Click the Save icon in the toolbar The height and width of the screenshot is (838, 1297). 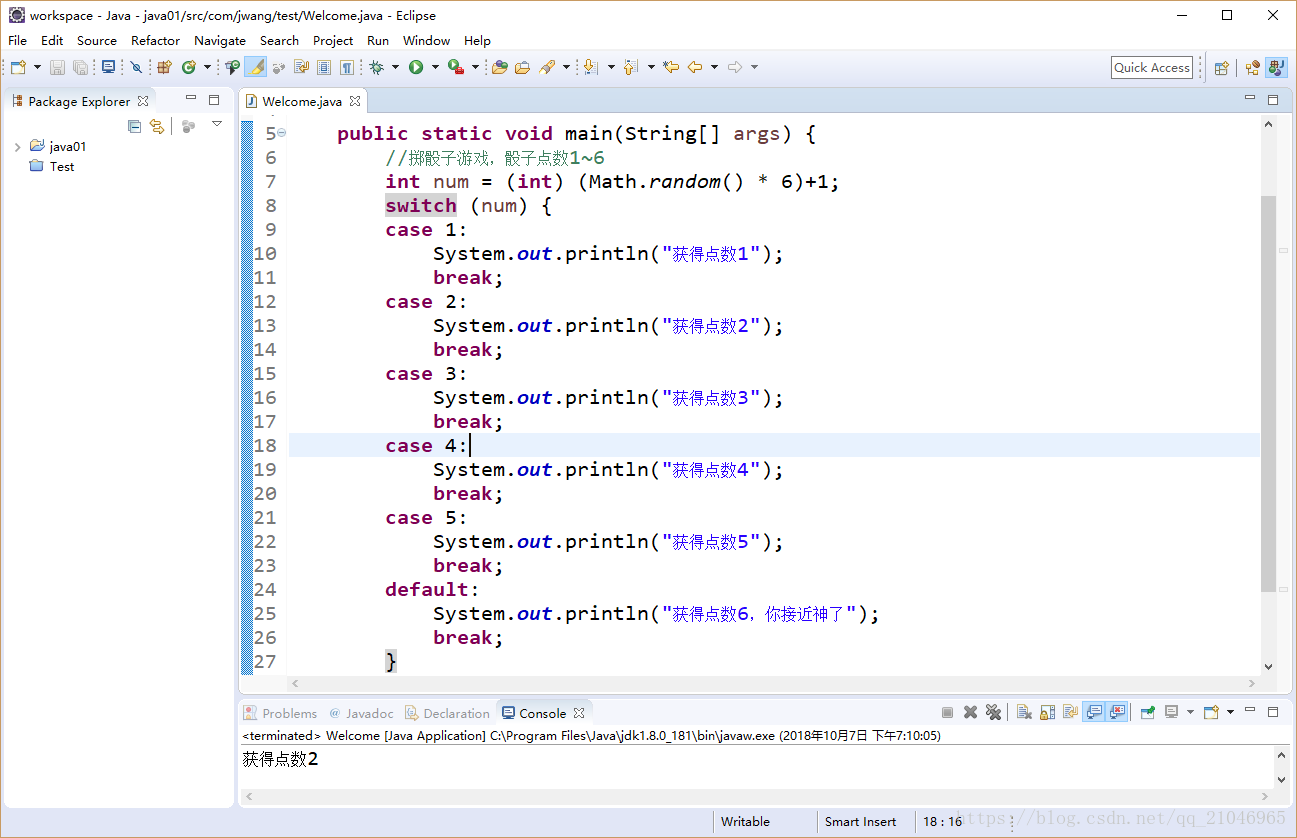coord(57,67)
